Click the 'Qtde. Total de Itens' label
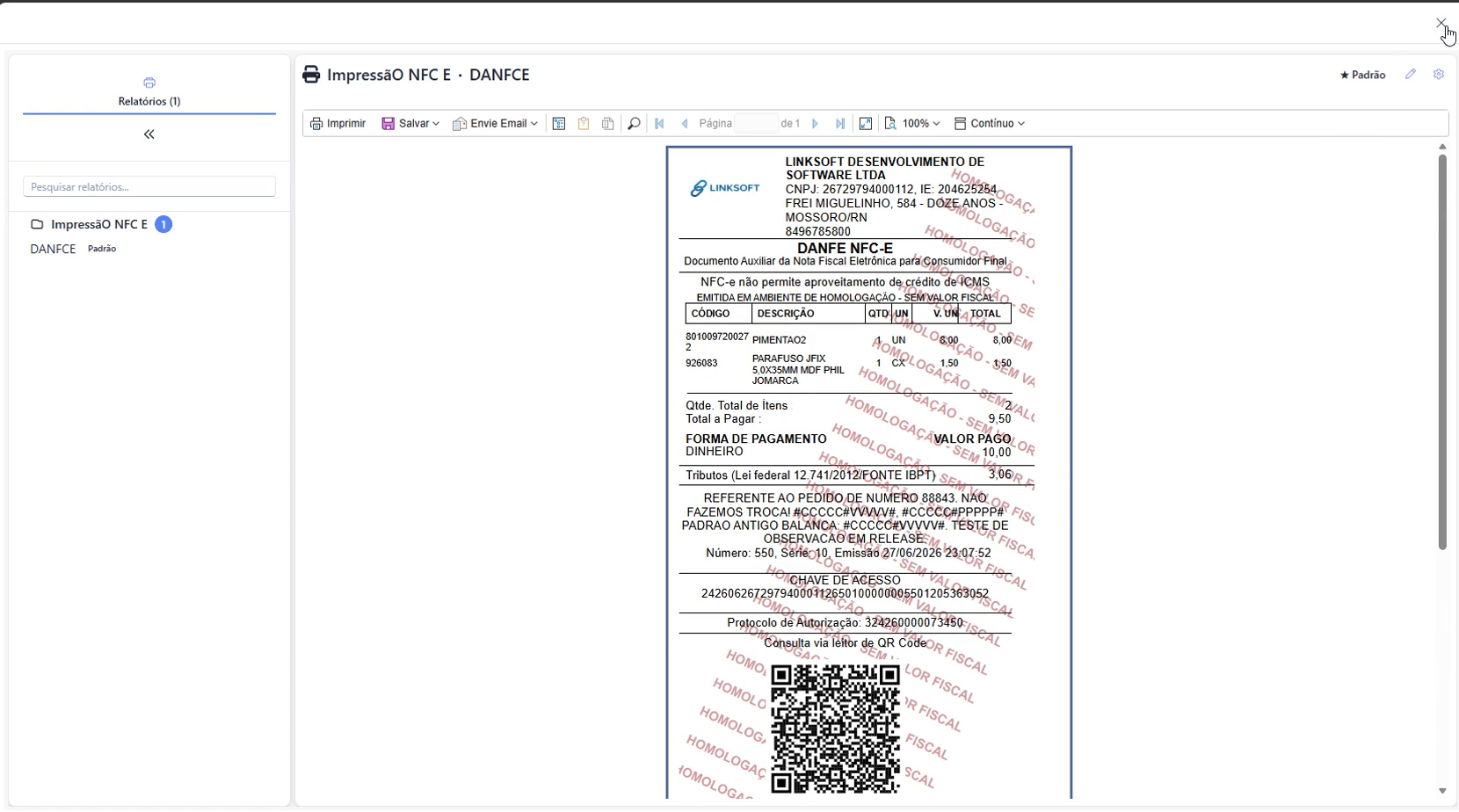 (738, 406)
